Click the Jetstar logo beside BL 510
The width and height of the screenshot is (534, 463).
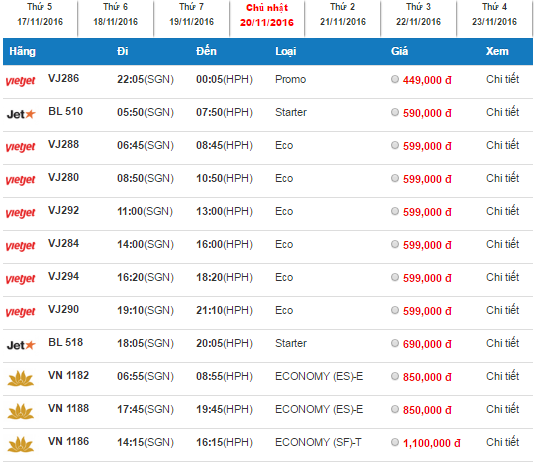click(x=21, y=114)
